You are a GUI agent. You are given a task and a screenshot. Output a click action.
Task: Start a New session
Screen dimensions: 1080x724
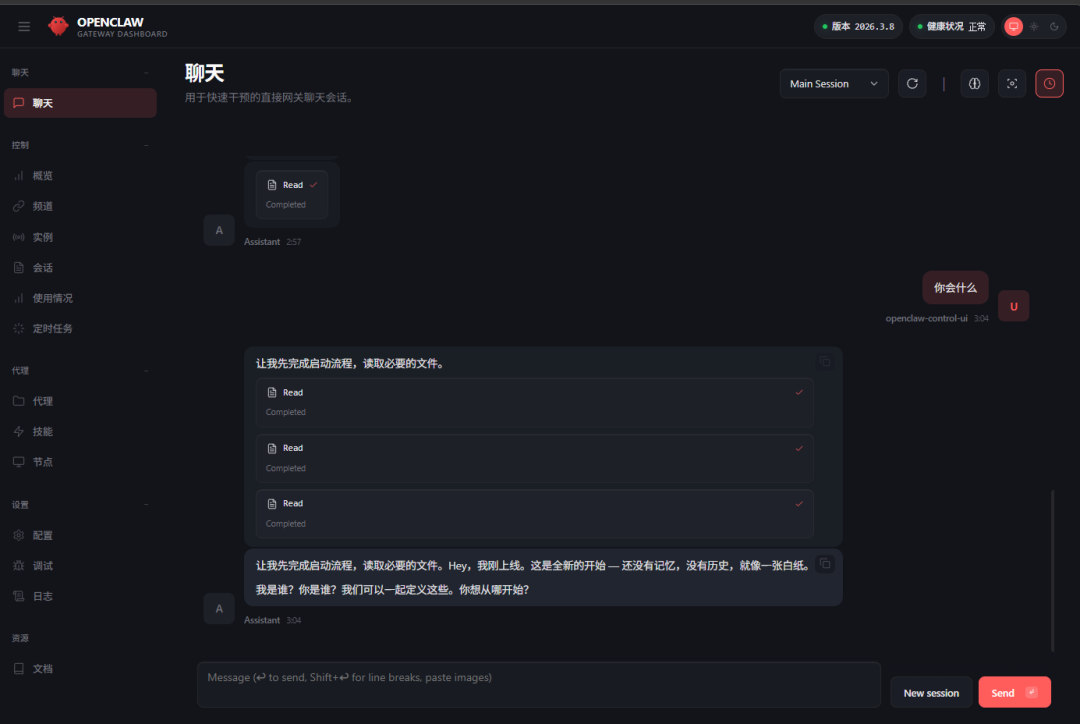pyautogui.click(x=931, y=692)
